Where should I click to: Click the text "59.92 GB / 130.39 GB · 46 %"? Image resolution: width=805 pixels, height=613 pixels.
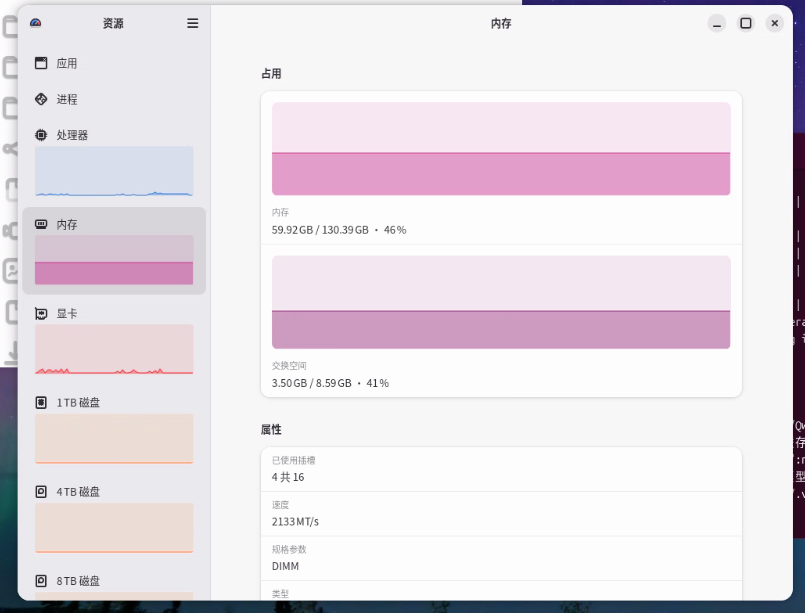coord(339,230)
